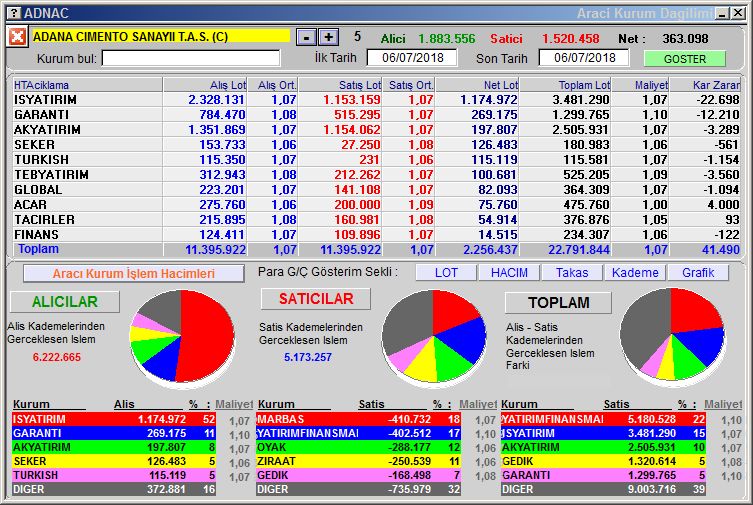Screen dimensions: 753x505
Task: Select the TURKISH row in top table
Action: pos(376,159)
